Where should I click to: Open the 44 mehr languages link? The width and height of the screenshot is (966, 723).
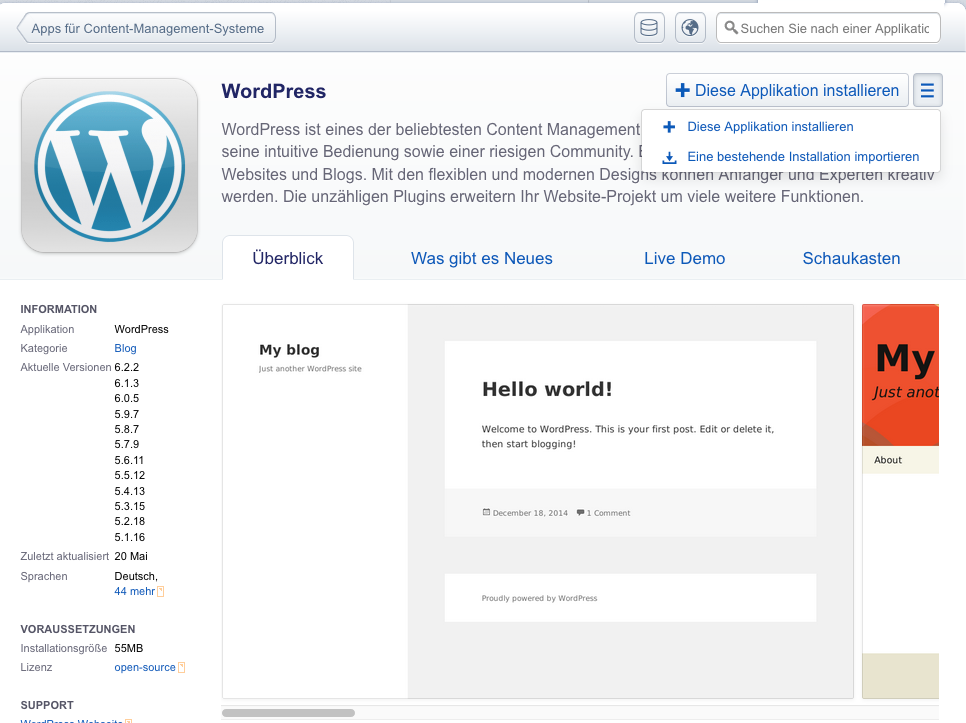(x=134, y=592)
